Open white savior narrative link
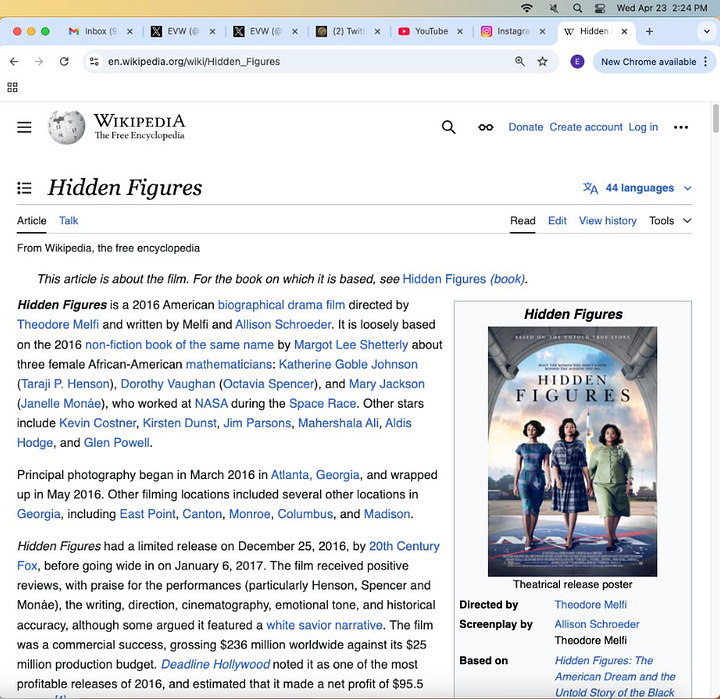 324,625
